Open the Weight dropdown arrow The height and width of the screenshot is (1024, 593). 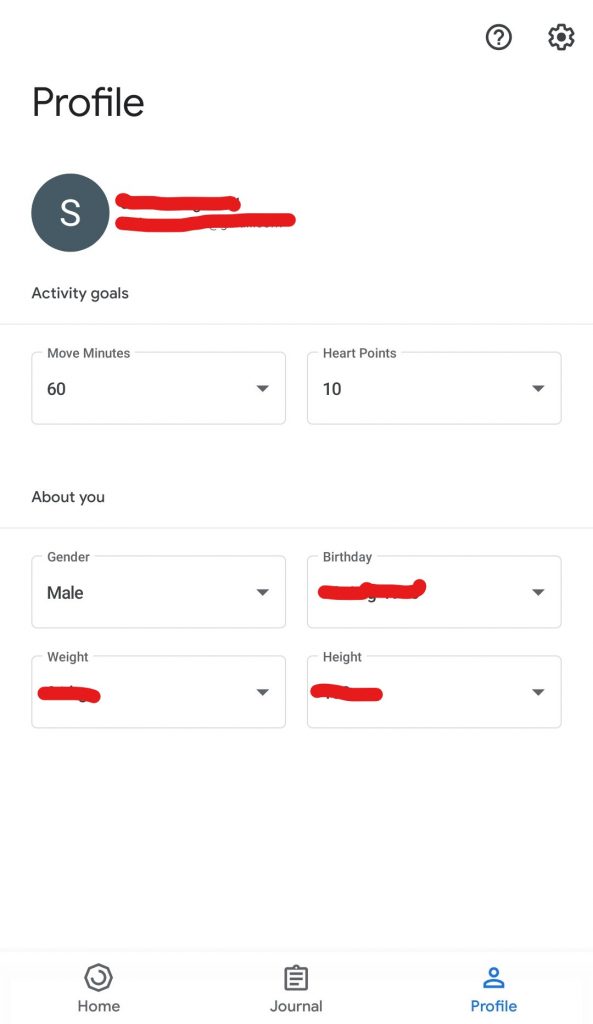click(263, 692)
